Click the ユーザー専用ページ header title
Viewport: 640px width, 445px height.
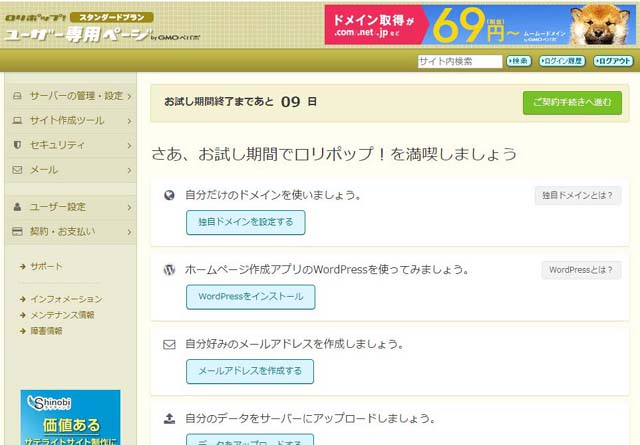[x=79, y=34]
